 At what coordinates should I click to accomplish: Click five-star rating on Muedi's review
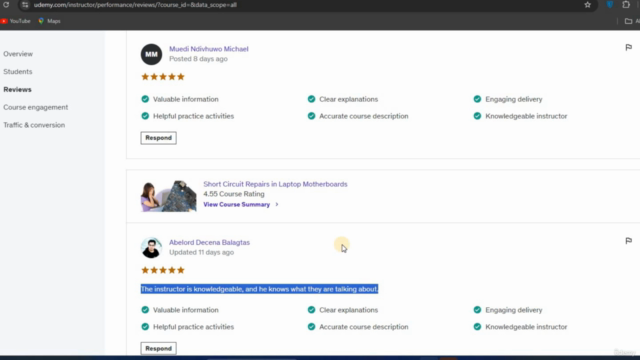163,77
